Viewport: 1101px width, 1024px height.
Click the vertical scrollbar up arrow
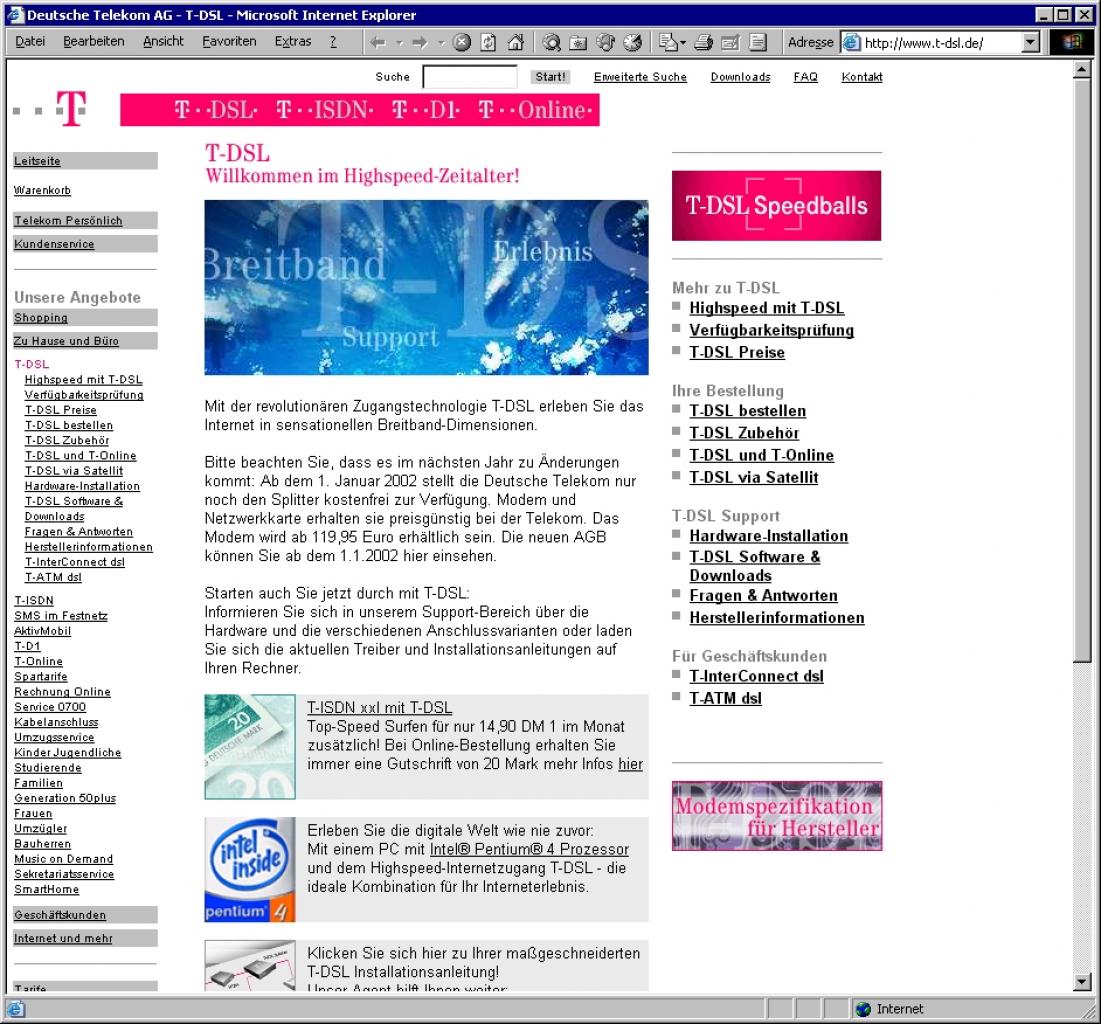[x=1081, y=70]
